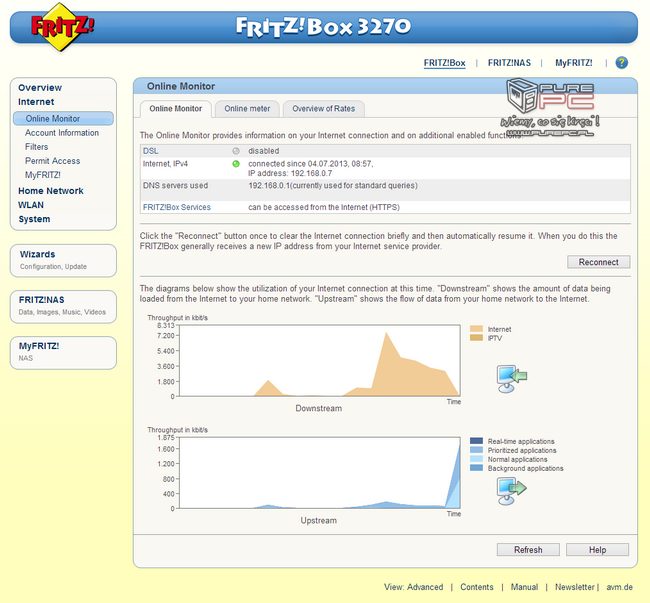Click the Help button
The height and width of the screenshot is (603, 650).
pos(597,550)
